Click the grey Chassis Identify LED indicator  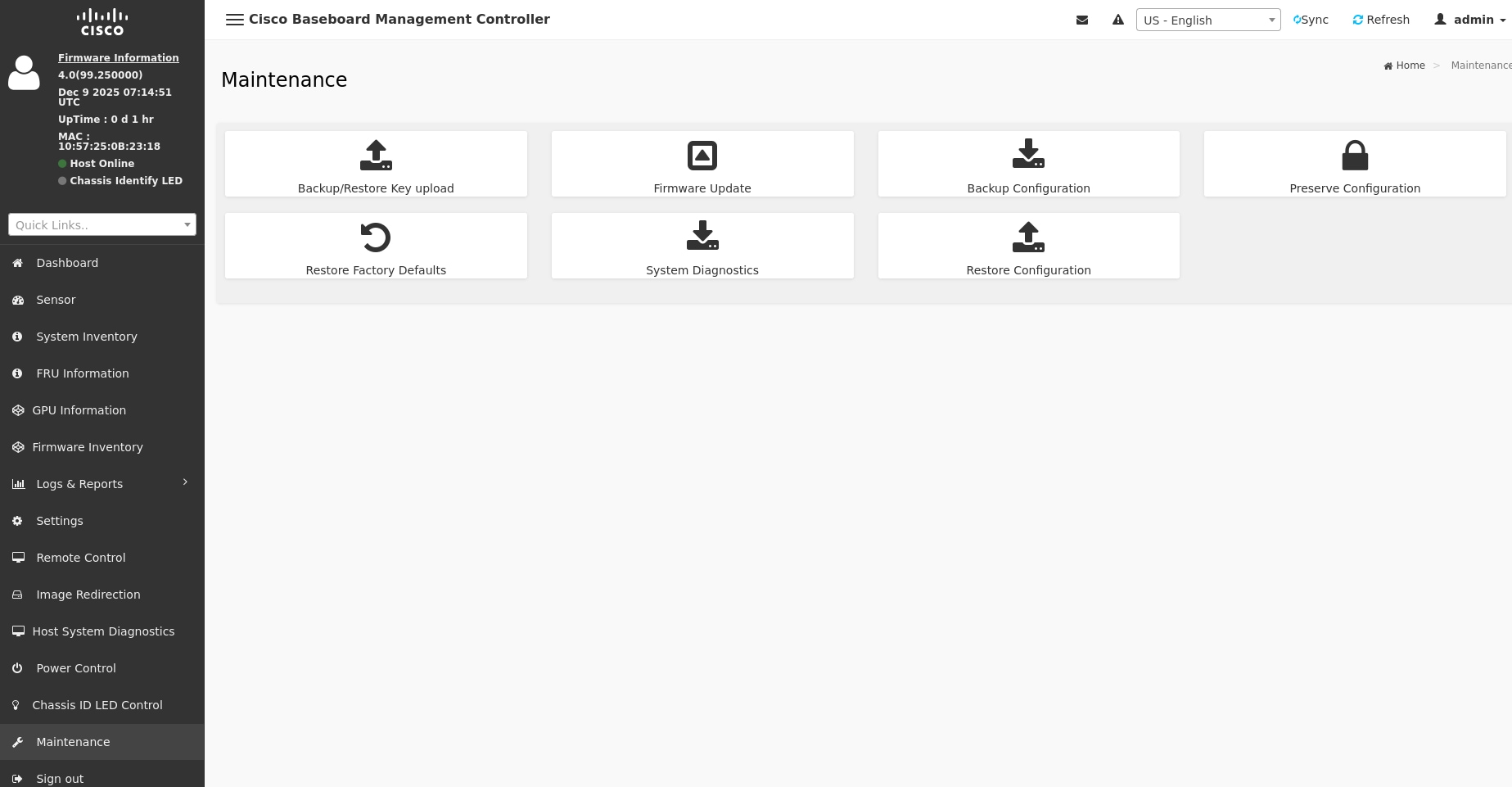[x=62, y=181]
